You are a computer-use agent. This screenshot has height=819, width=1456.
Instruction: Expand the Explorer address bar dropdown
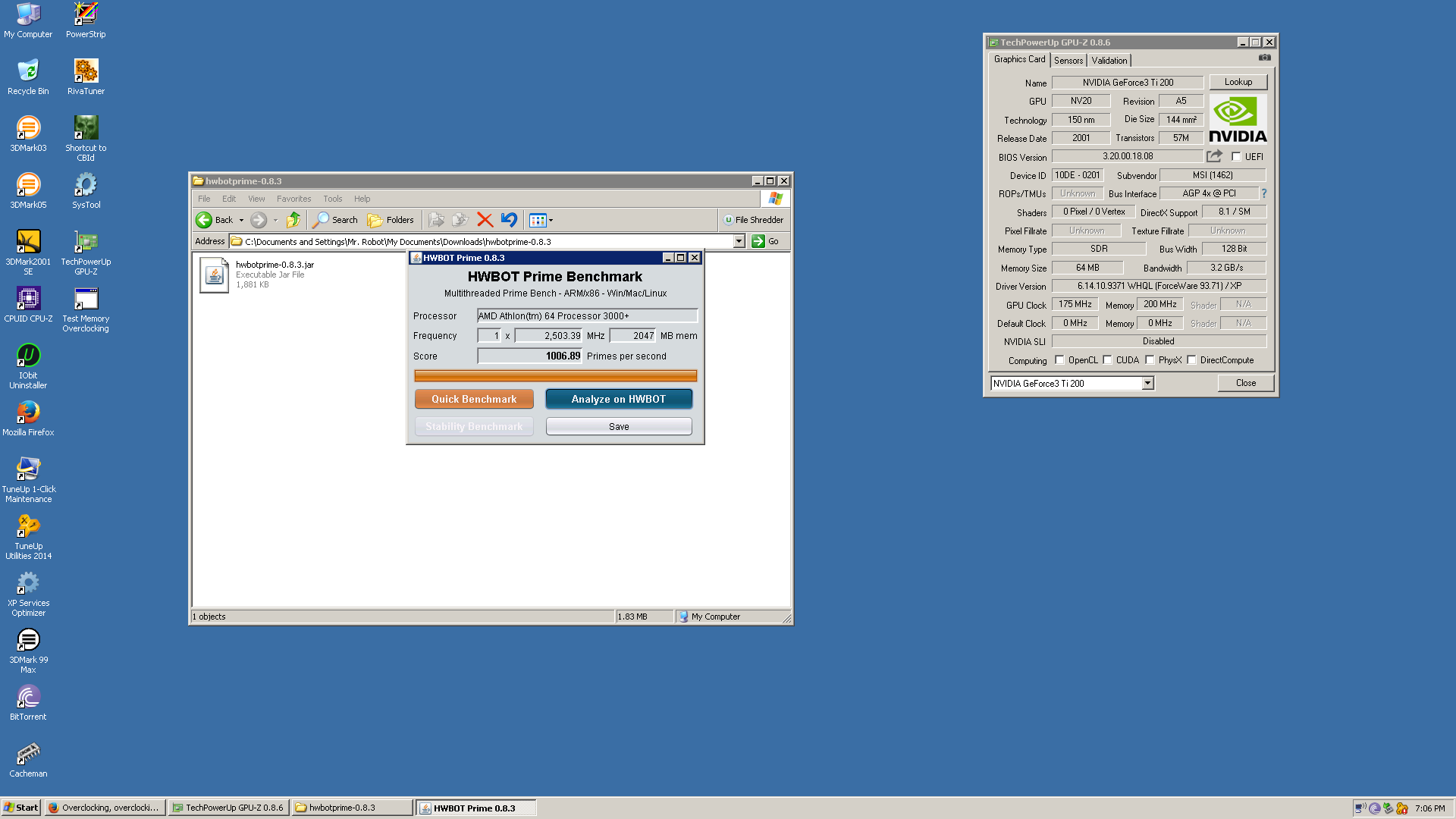tap(739, 241)
